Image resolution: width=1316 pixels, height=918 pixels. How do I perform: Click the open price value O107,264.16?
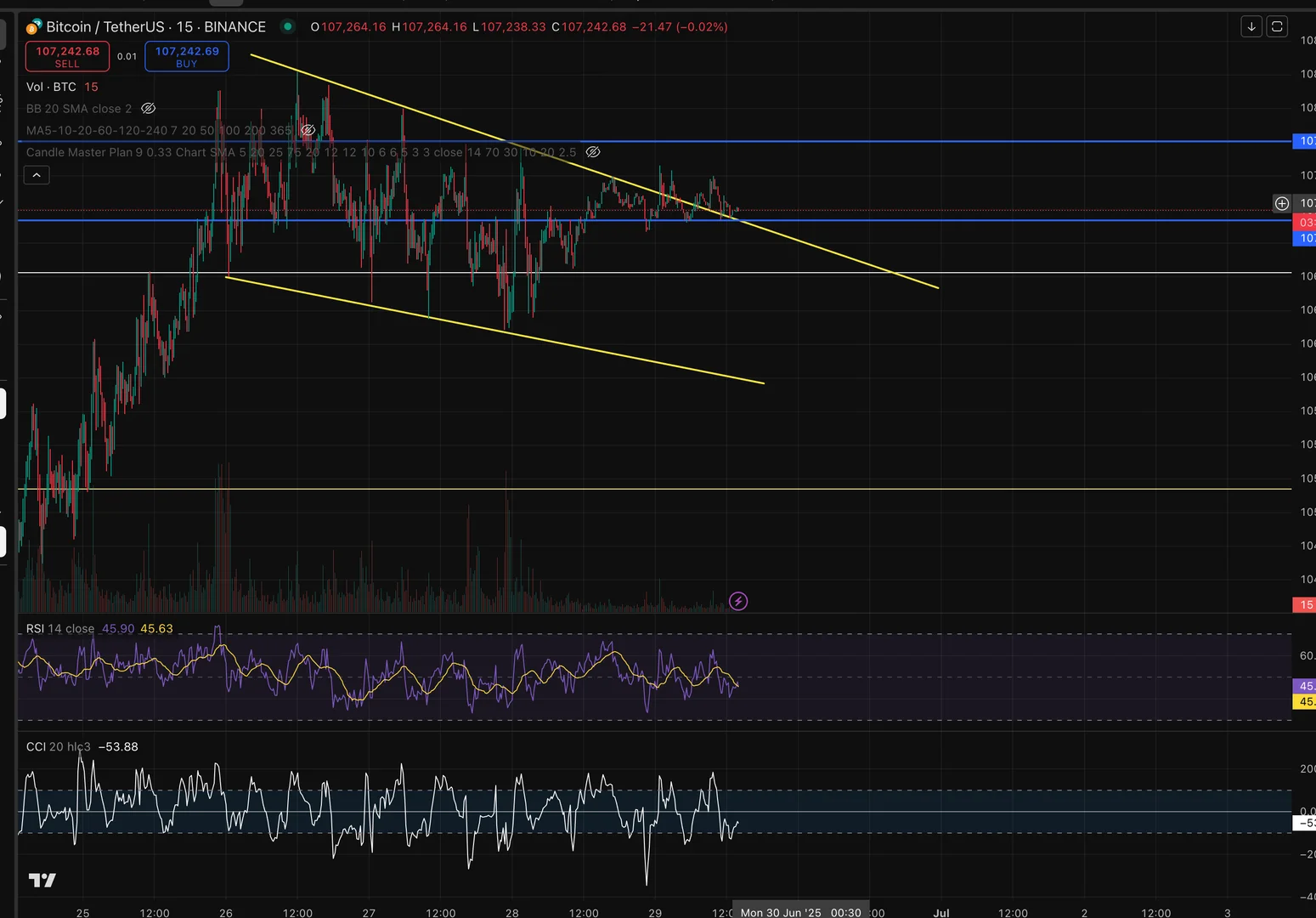(348, 27)
